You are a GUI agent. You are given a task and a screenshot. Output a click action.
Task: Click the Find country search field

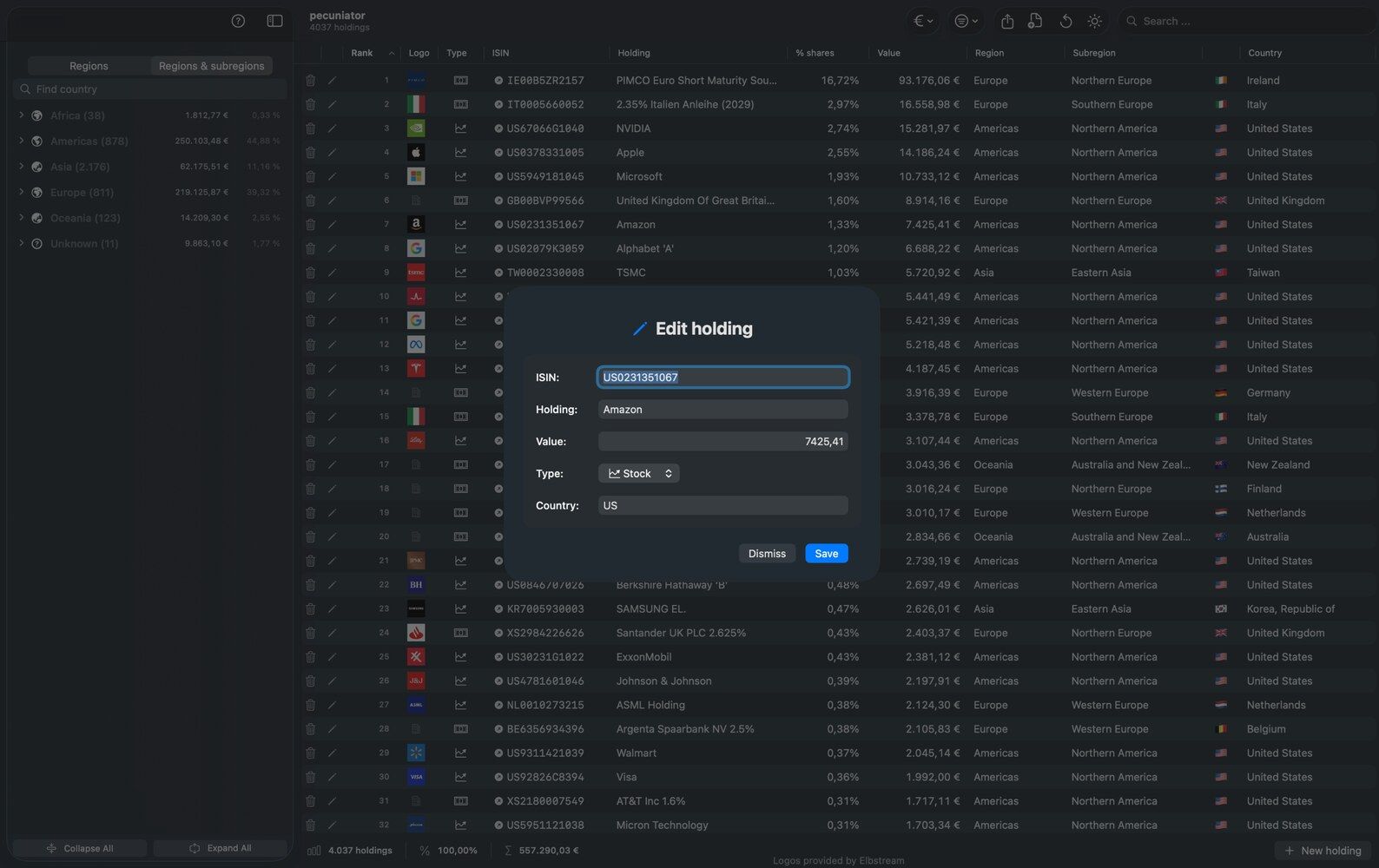(150, 89)
